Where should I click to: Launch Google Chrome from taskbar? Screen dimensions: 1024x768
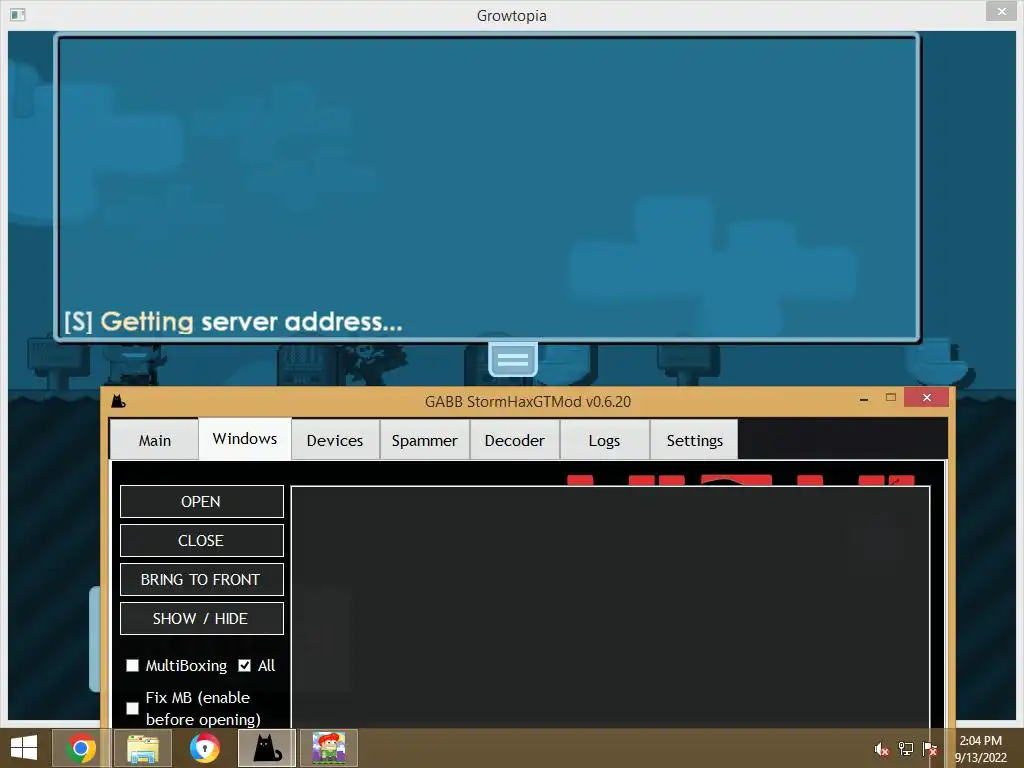click(80, 748)
